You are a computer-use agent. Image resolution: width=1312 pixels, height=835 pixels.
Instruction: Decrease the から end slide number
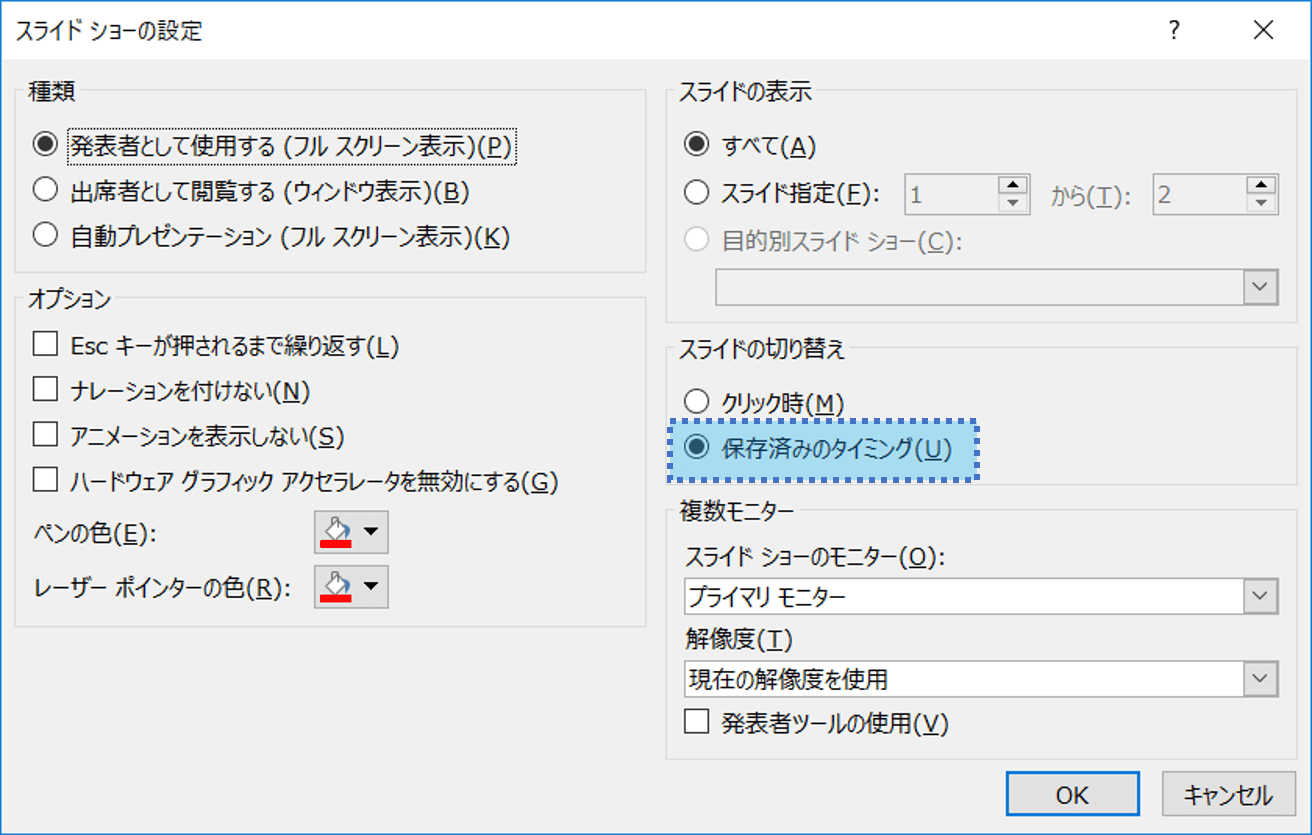coord(1262,203)
